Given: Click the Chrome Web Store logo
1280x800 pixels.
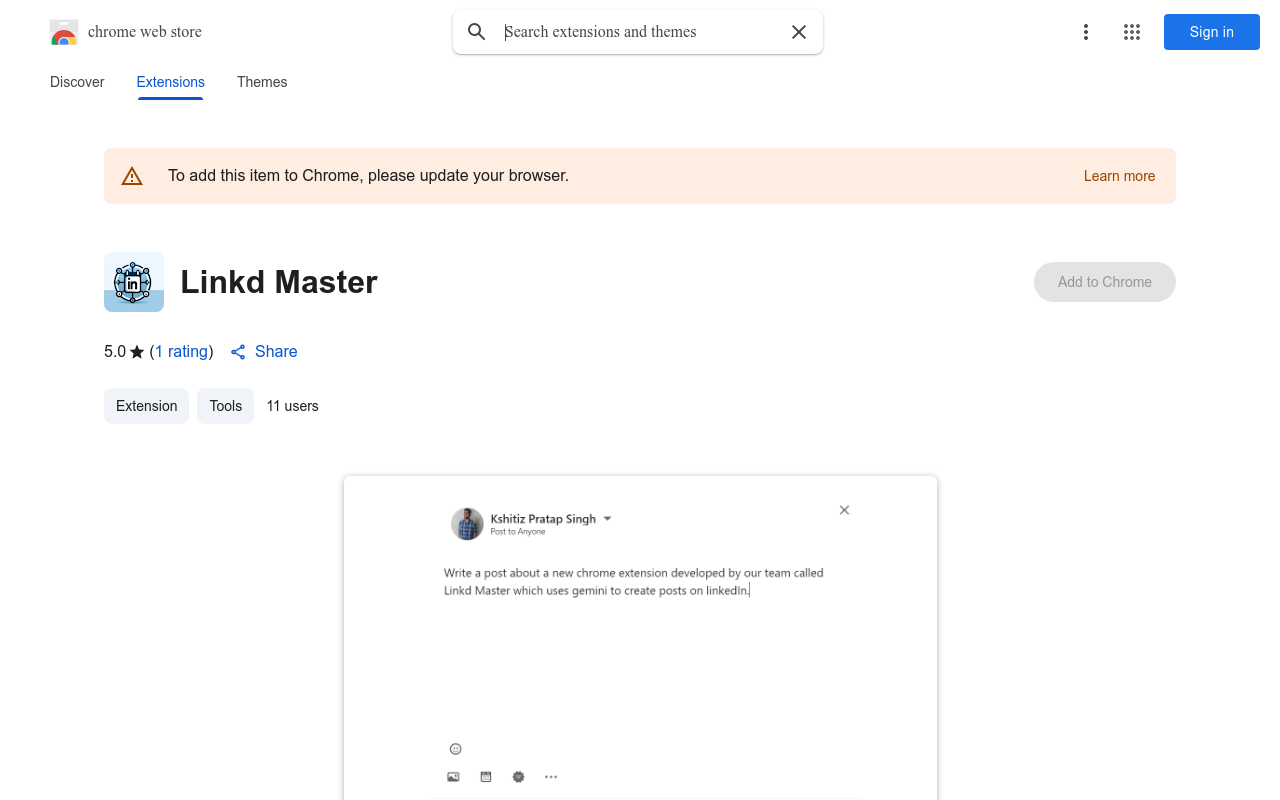Looking at the screenshot, I should coord(64,32).
